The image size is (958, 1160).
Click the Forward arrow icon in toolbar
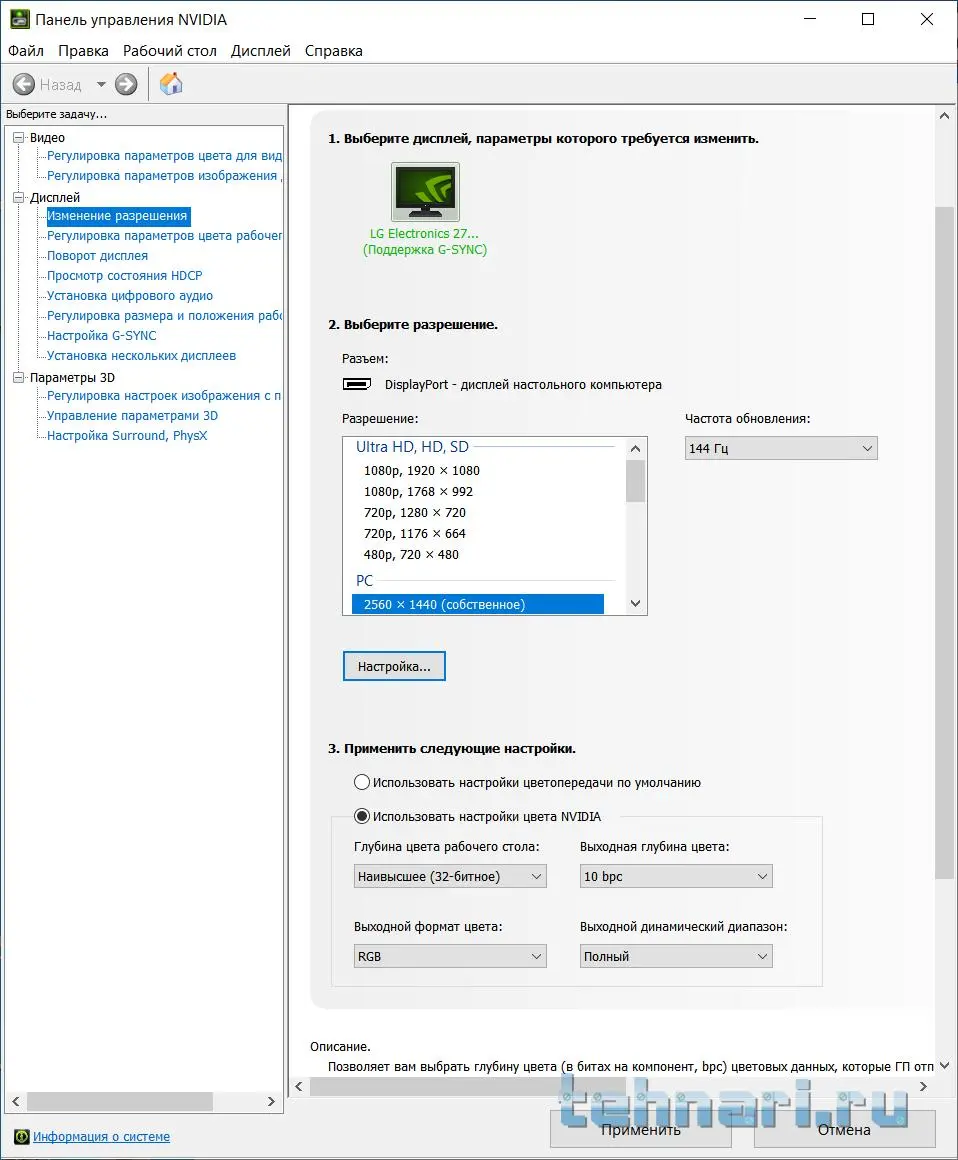click(126, 84)
